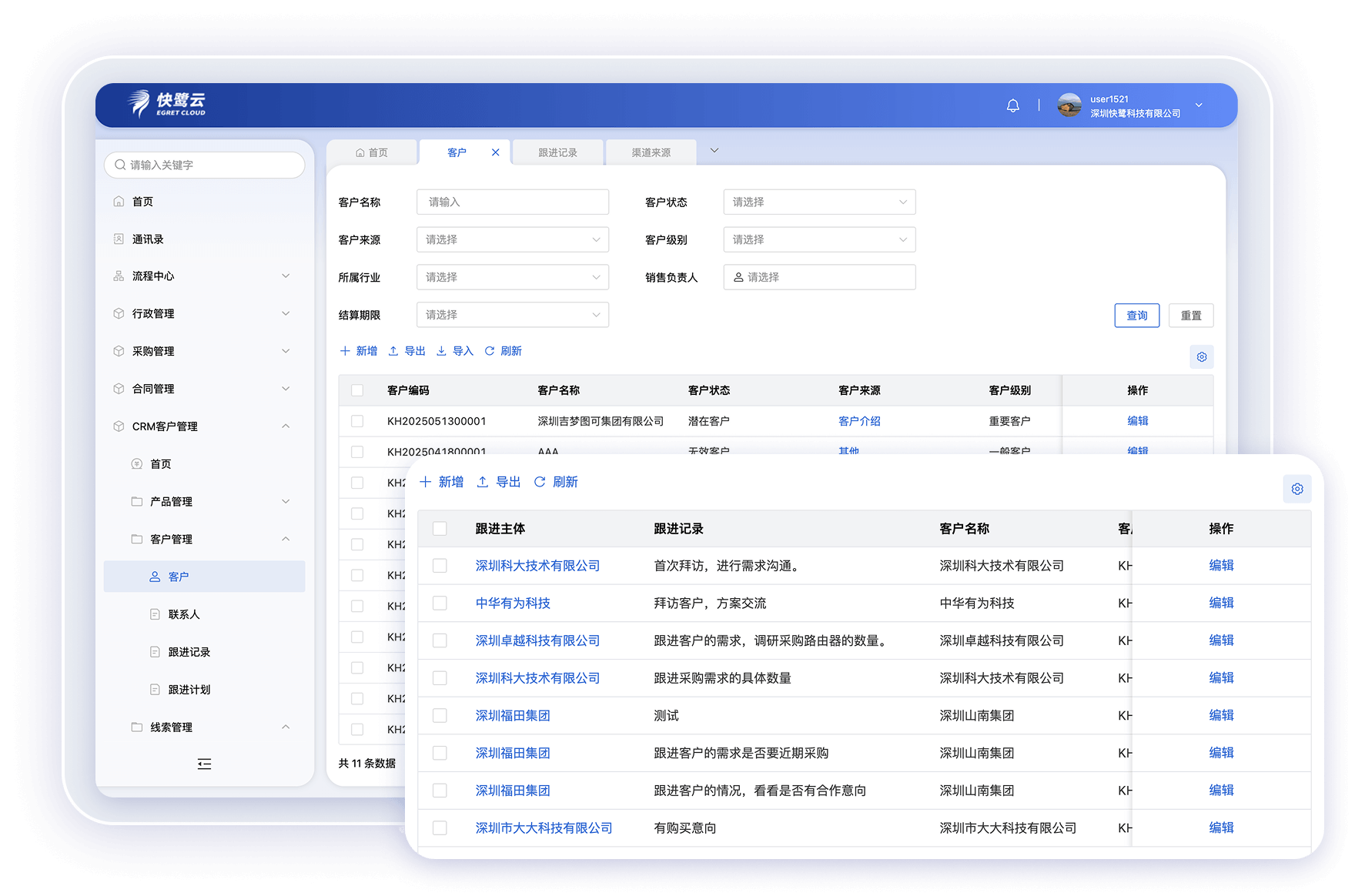Open column settings gear on follow-up panel
This screenshot has width=1355, height=896.
[1297, 488]
